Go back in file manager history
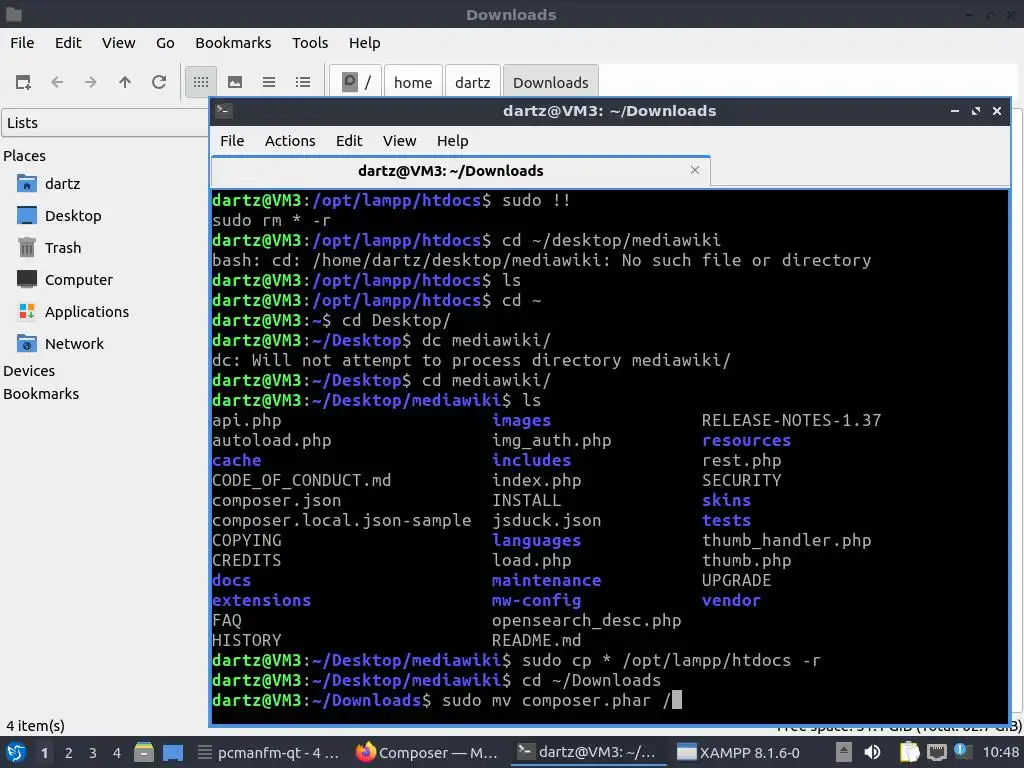The image size is (1024, 768). [x=57, y=82]
